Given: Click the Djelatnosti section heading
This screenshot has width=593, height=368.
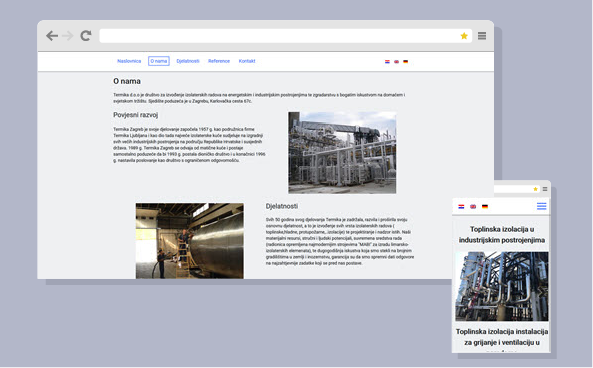Looking at the screenshot, I should (282, 206).
